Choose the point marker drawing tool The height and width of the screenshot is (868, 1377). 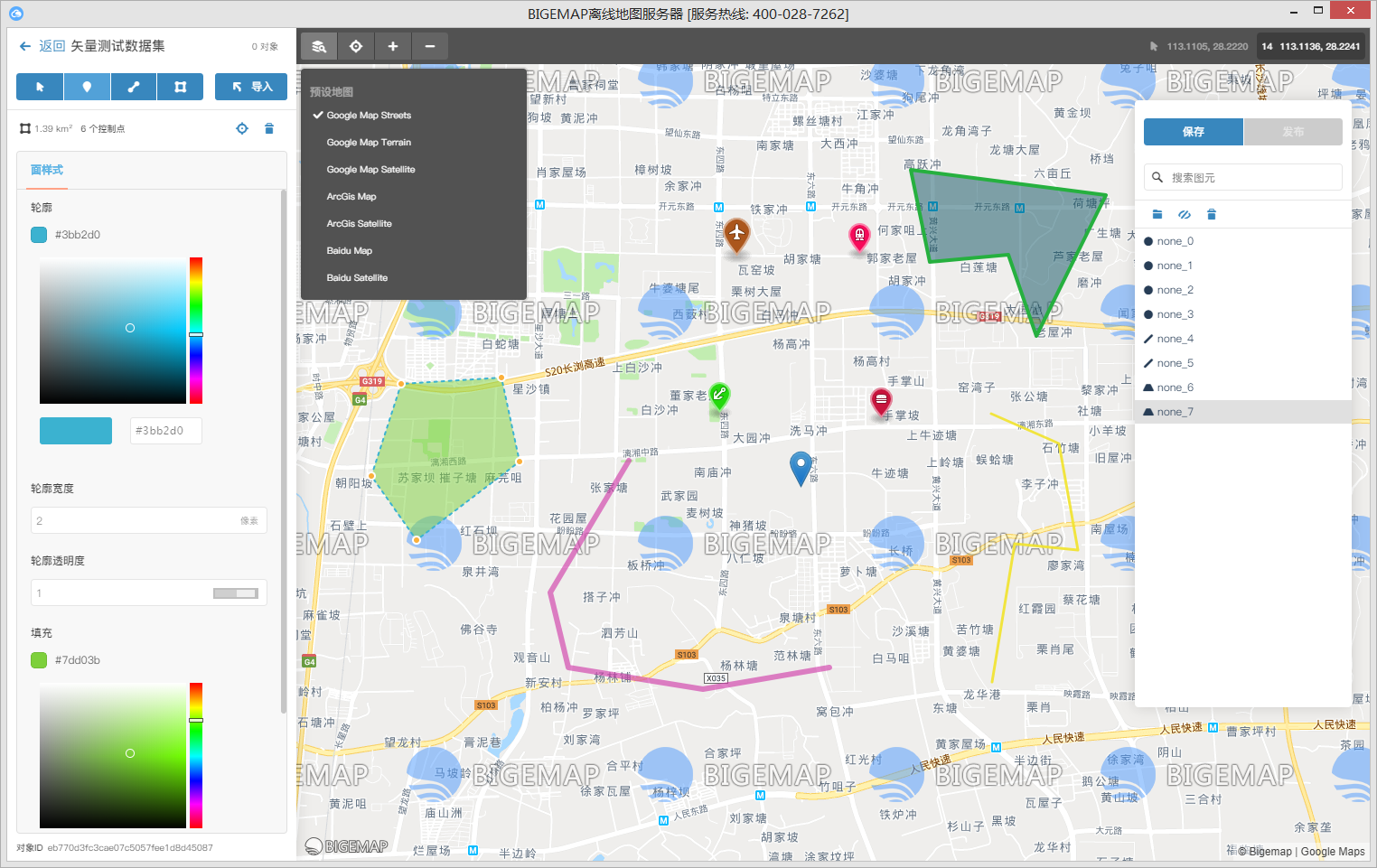(x=87, y=87)
